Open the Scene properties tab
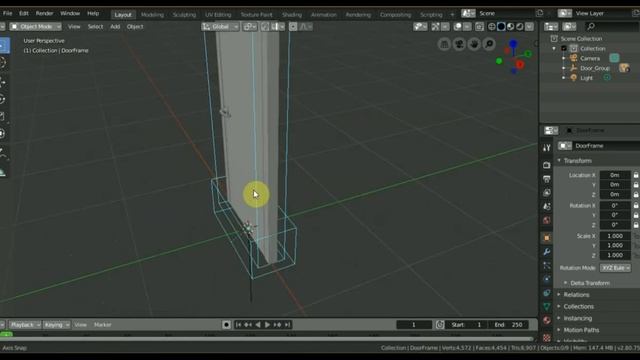Screen dimensions: 640x360 click(547, 207)
